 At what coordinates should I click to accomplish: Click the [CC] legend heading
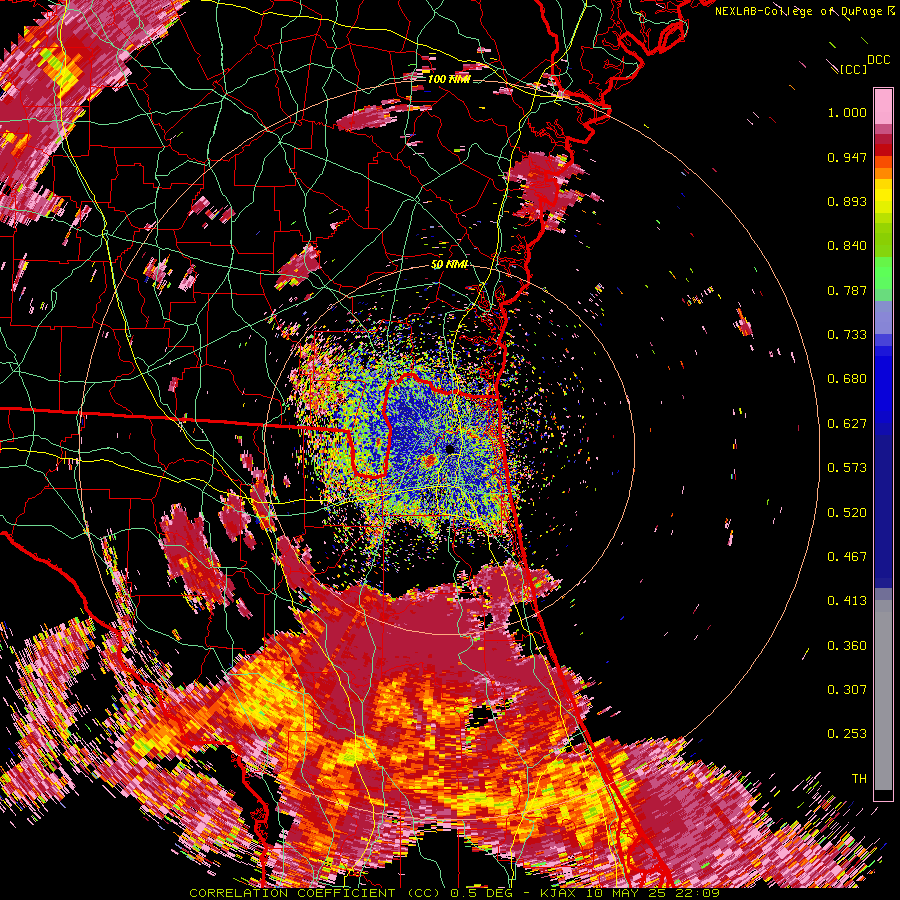[853, 69]
